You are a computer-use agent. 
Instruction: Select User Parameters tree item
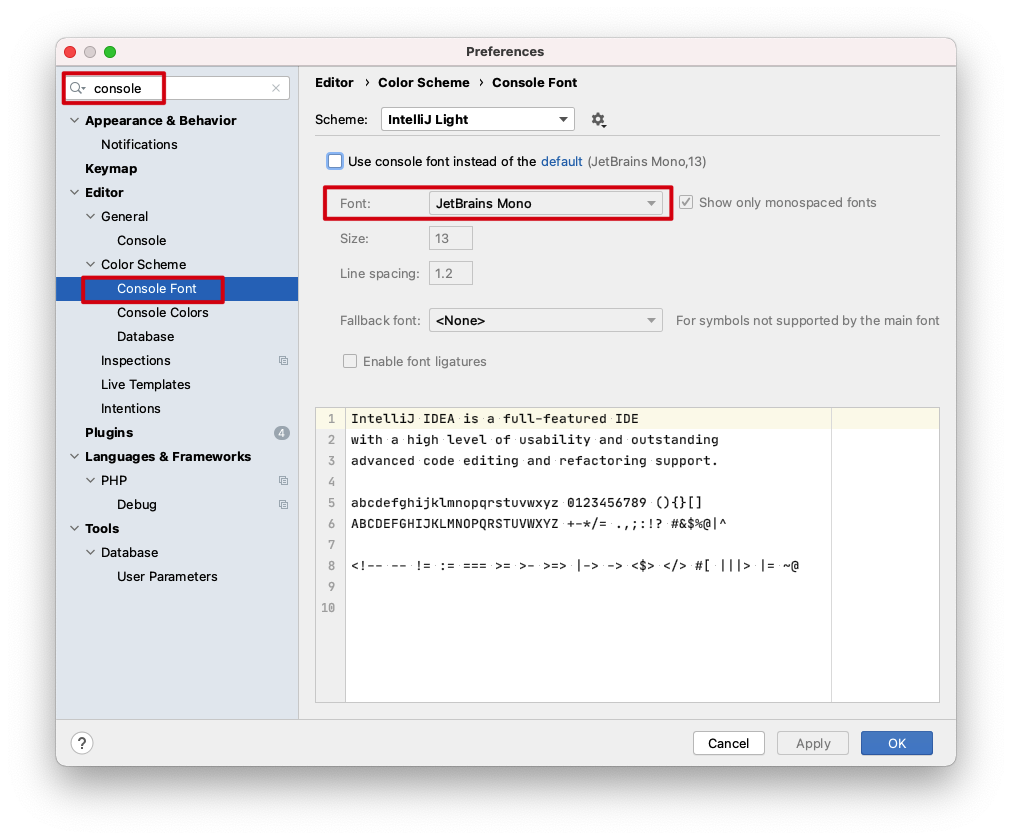coord(167,577)
